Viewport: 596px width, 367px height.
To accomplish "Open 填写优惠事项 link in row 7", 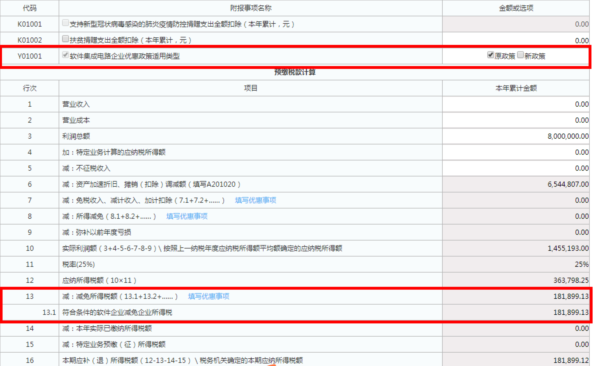I will (x=255, y=200).
